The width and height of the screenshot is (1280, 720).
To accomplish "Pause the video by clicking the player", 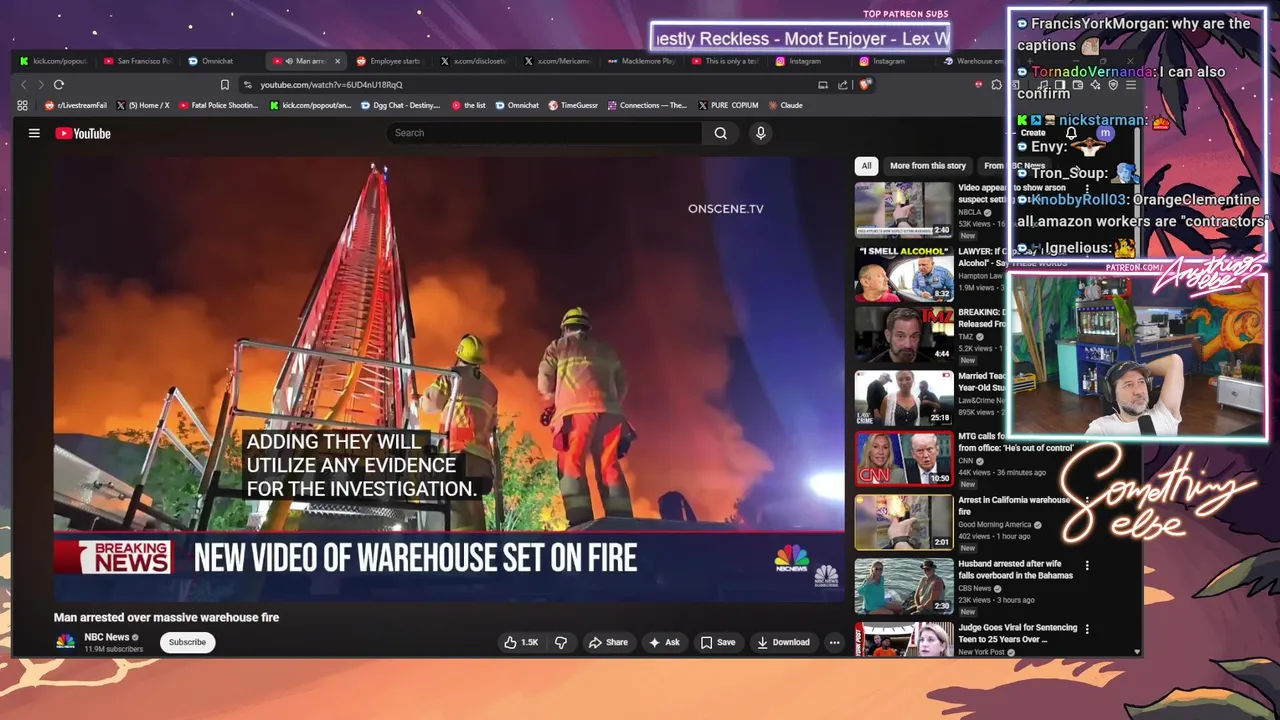I will point(449,378).
